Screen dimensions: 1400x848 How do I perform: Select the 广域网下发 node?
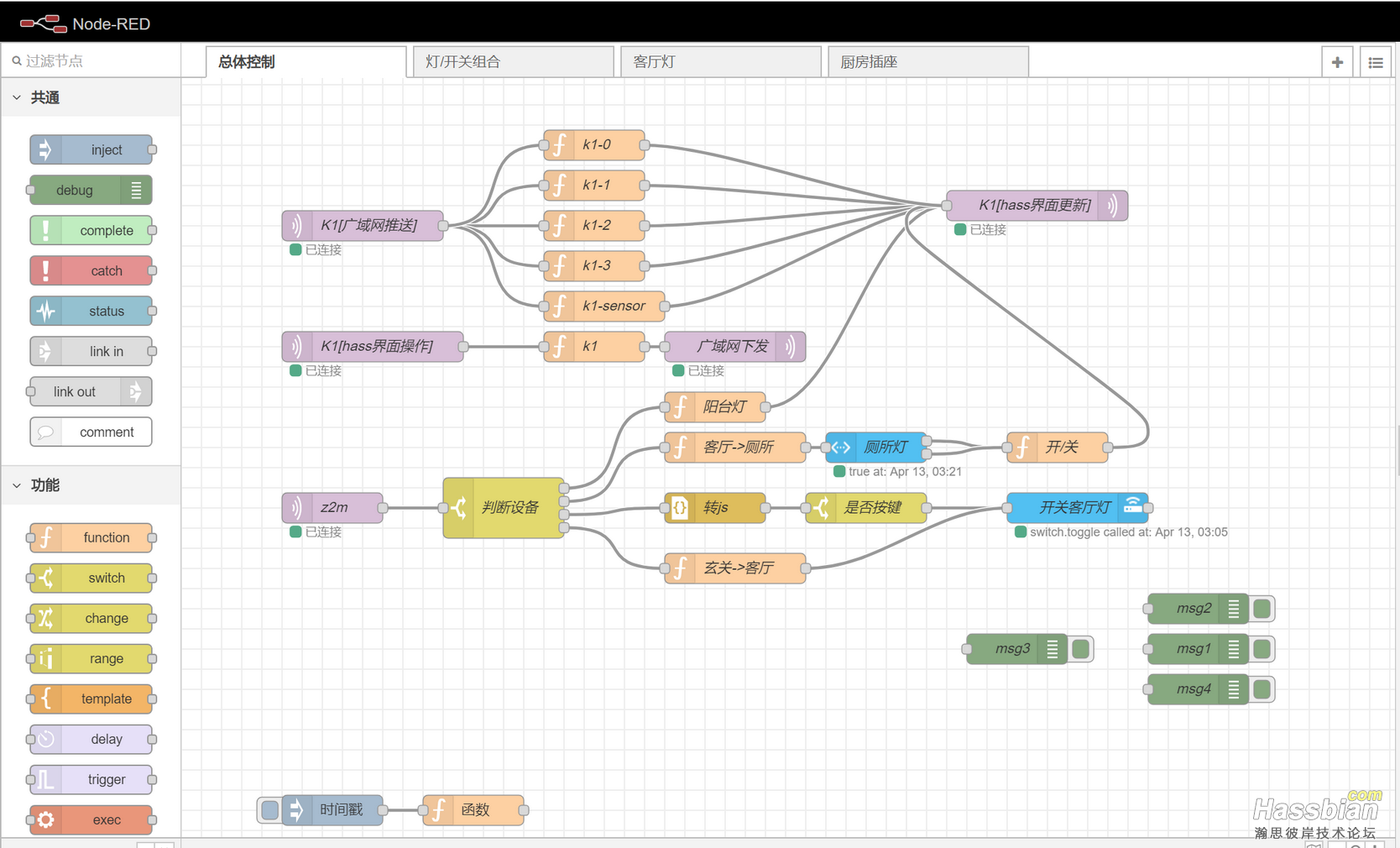click(735, 346)
